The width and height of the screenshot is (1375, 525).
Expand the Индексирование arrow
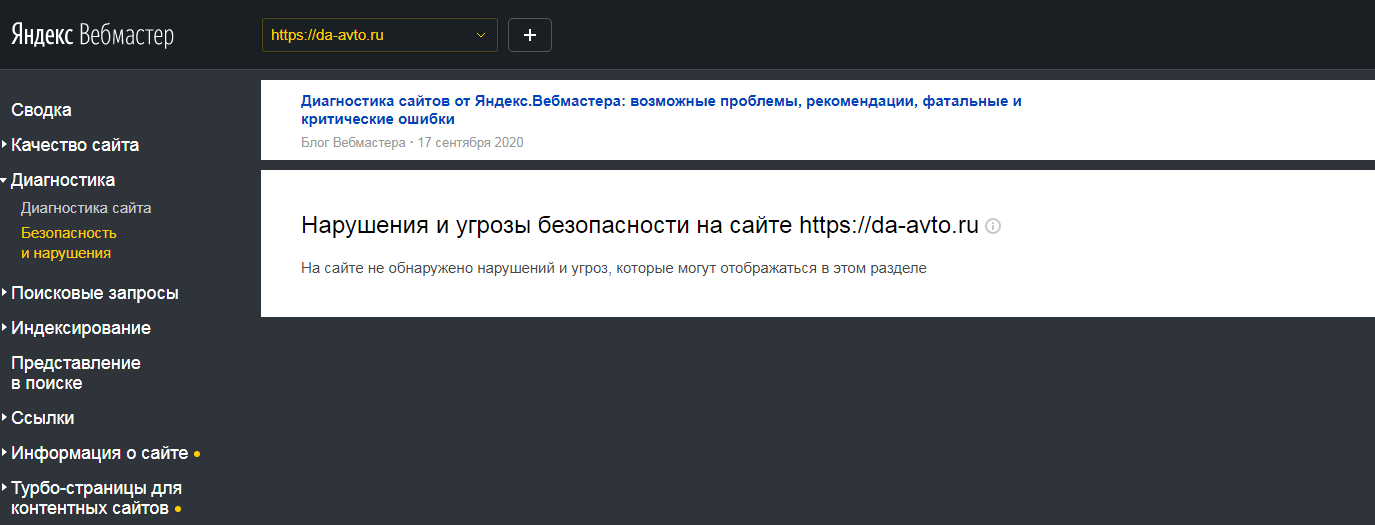[5, 328]
